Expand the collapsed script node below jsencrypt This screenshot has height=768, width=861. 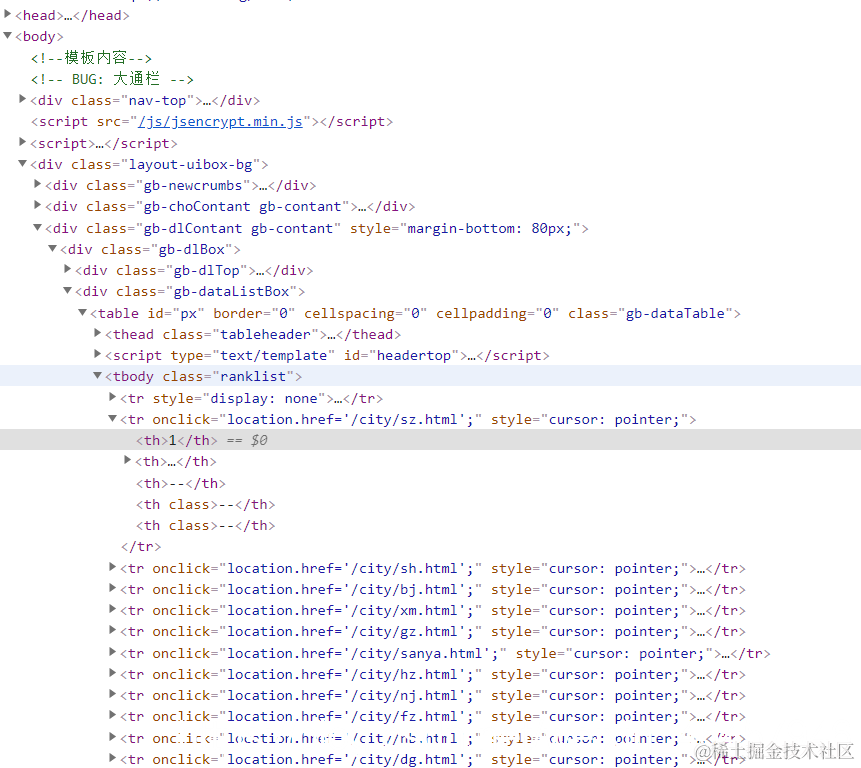pyautogui.click(x=23, y=142)
